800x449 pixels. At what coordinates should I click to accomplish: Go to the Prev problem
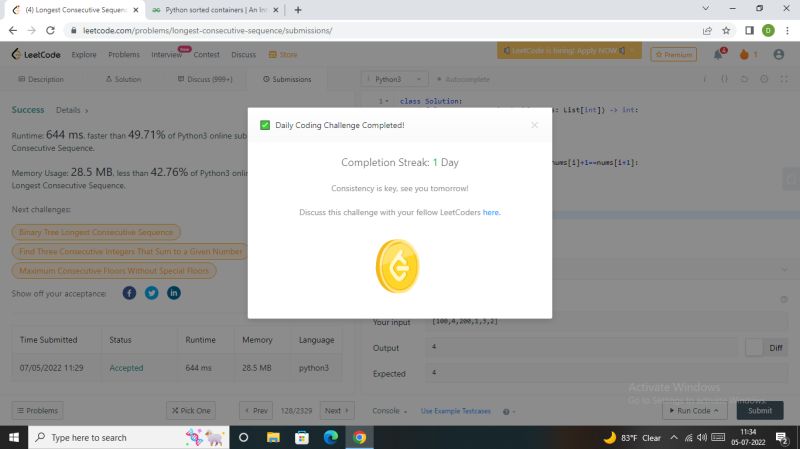[256, 410]
